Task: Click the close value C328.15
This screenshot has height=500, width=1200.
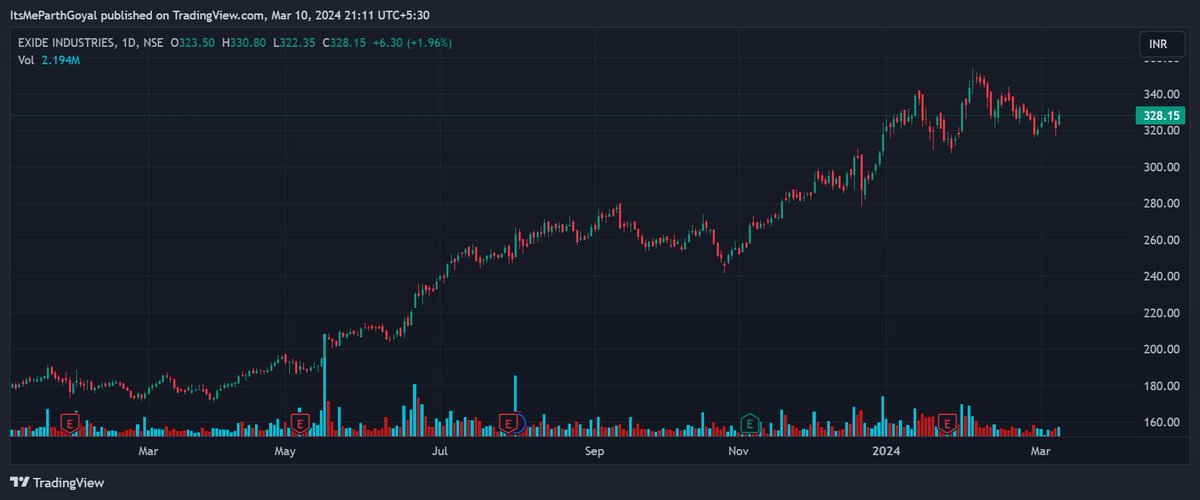Action: click(x=343, y=44)
